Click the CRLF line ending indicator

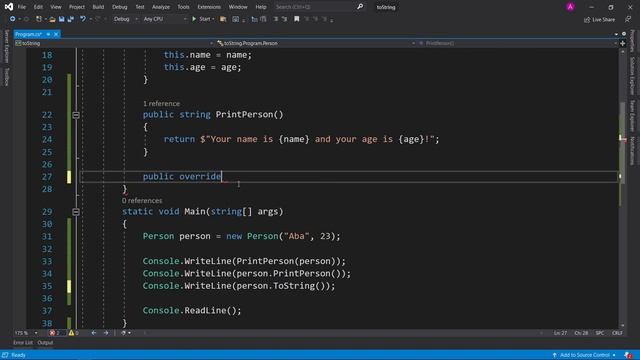point(617,333)
